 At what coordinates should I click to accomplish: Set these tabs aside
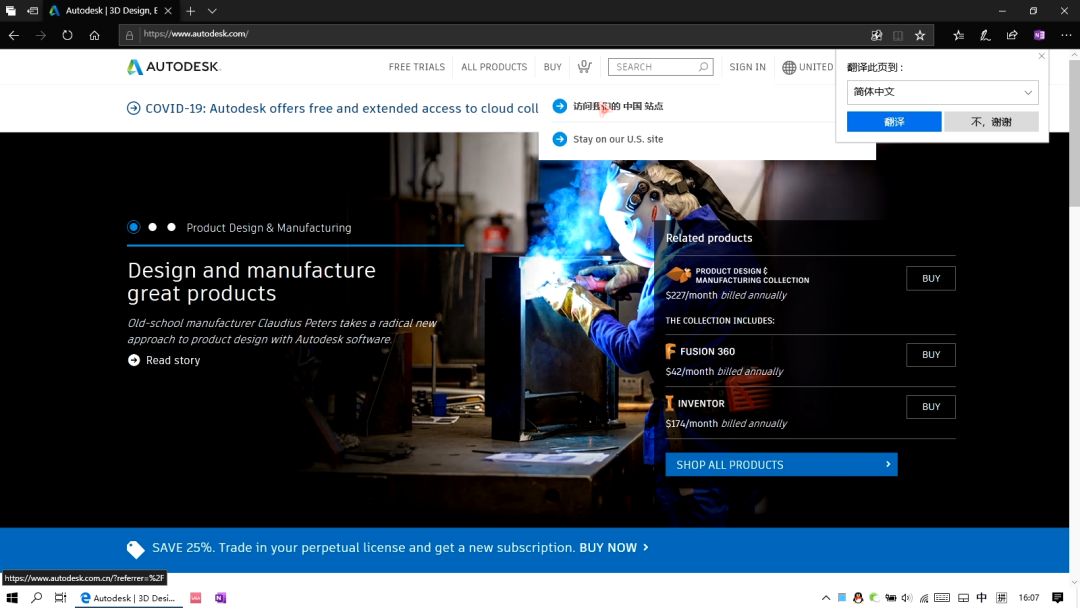pos(32,11)
